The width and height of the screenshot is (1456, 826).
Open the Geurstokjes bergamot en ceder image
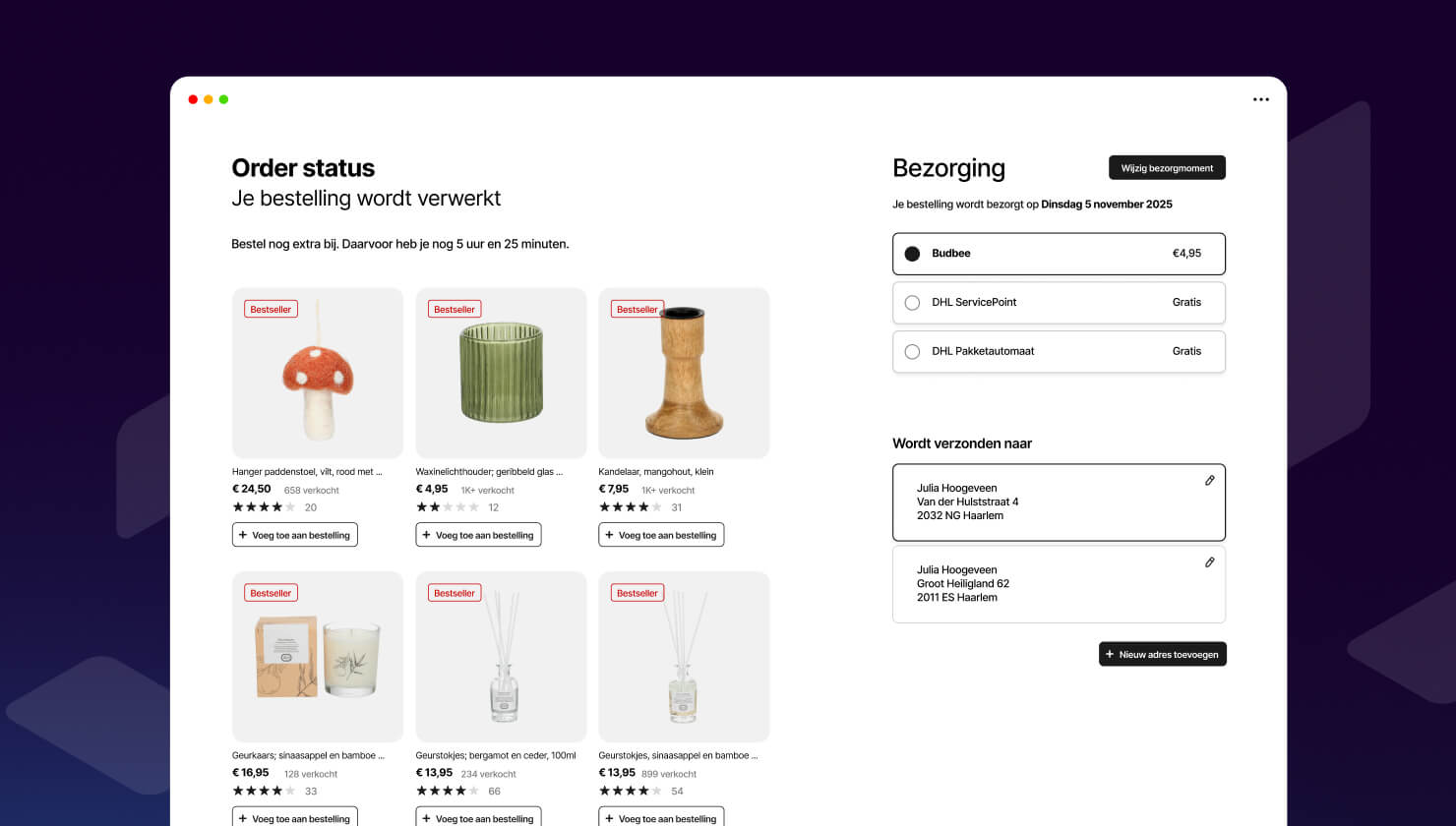coord(501,657)
